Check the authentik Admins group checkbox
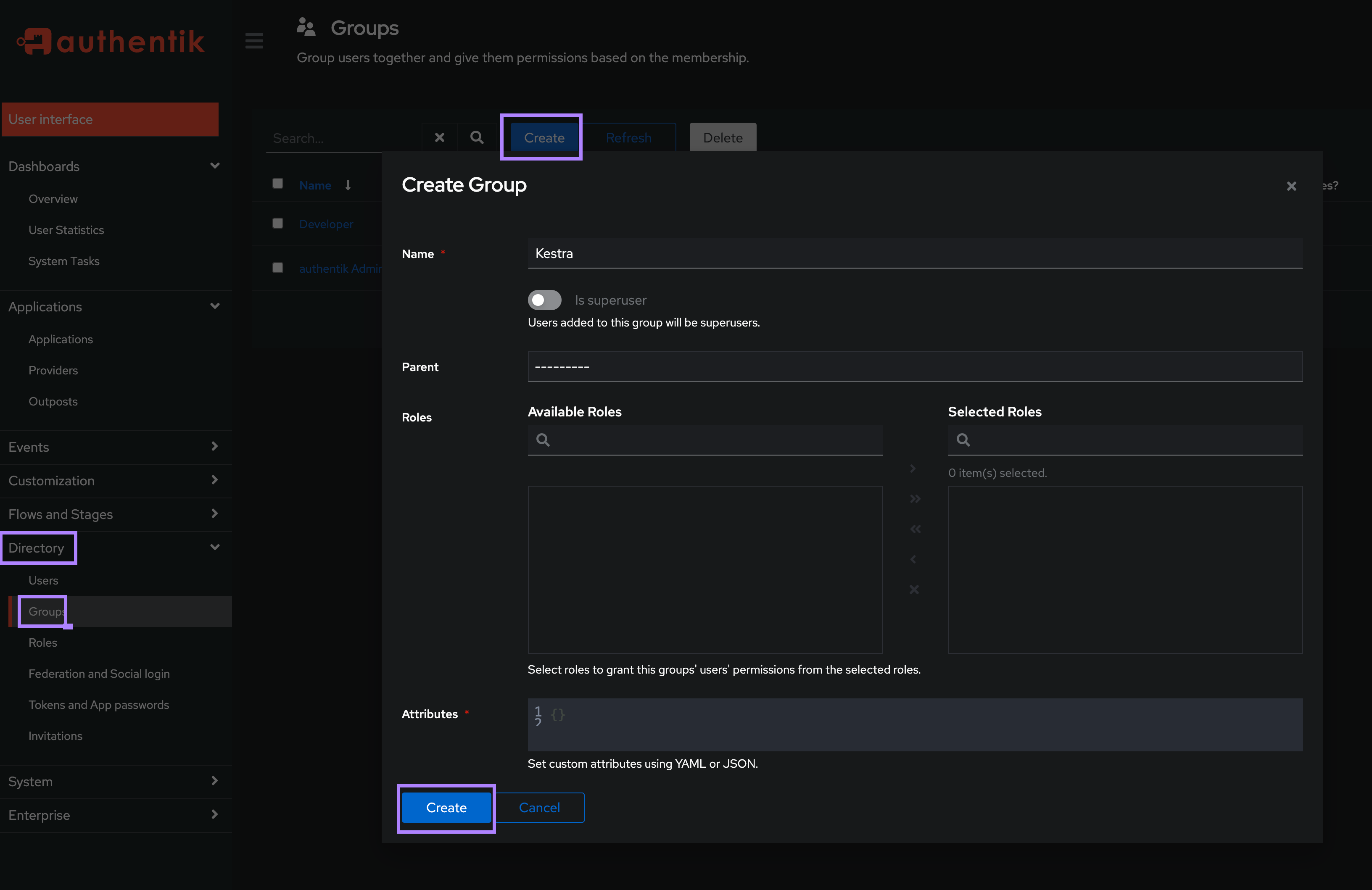The width and height of the screenshot is (1372, 890). click(278, 269)
